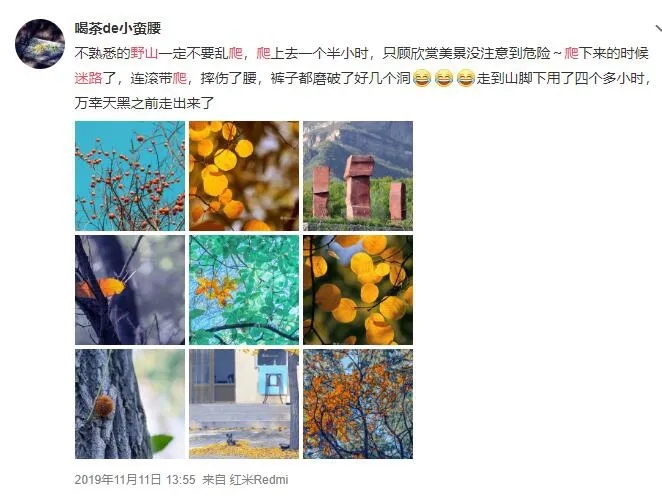Open the top-row yellow round leaves photo
This screenshot has height=504, width=662.
[x=244, y=176]
